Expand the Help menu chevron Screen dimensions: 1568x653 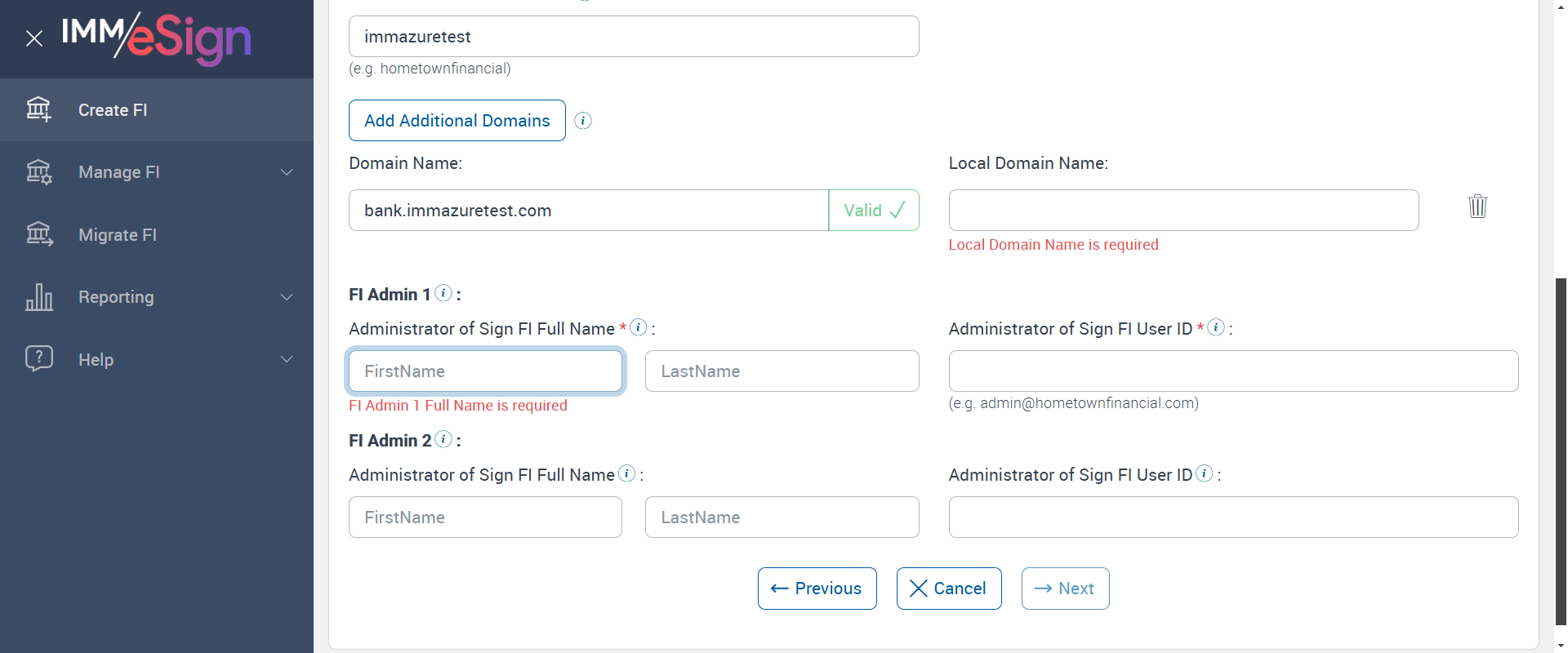point(287,359)
